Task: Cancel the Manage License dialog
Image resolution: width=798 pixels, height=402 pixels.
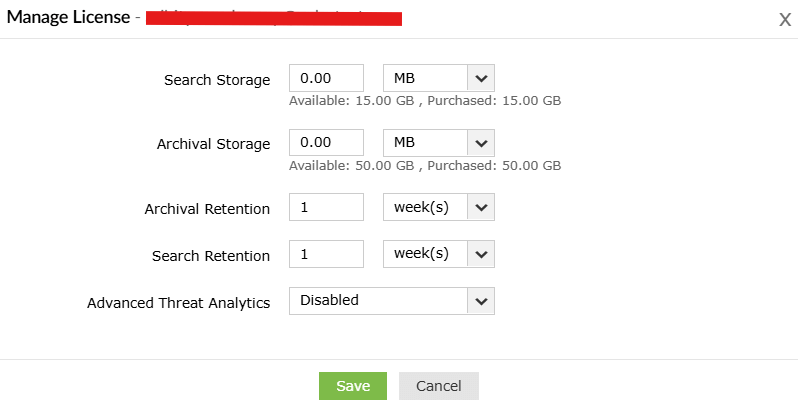Action: [x=439, y=386]
